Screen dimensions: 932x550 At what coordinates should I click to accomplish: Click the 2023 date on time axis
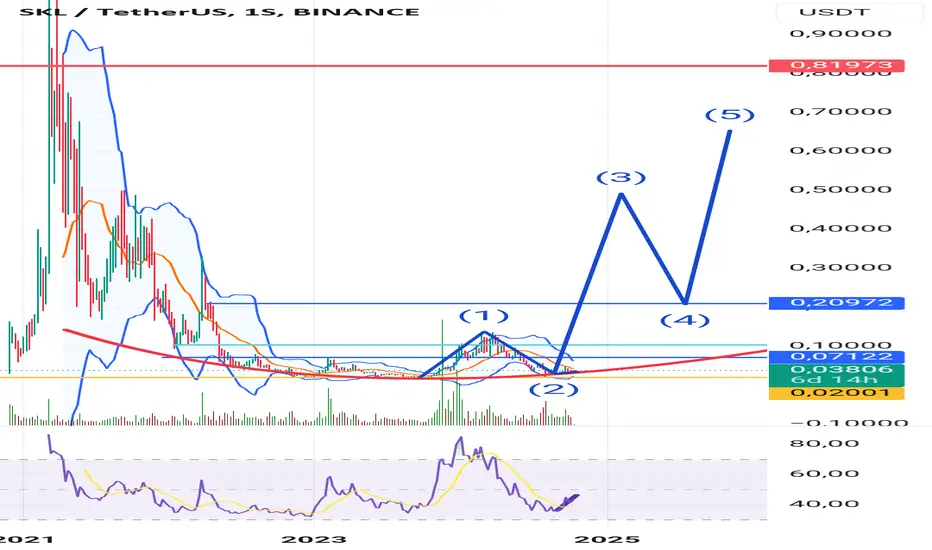pos(313,539)
